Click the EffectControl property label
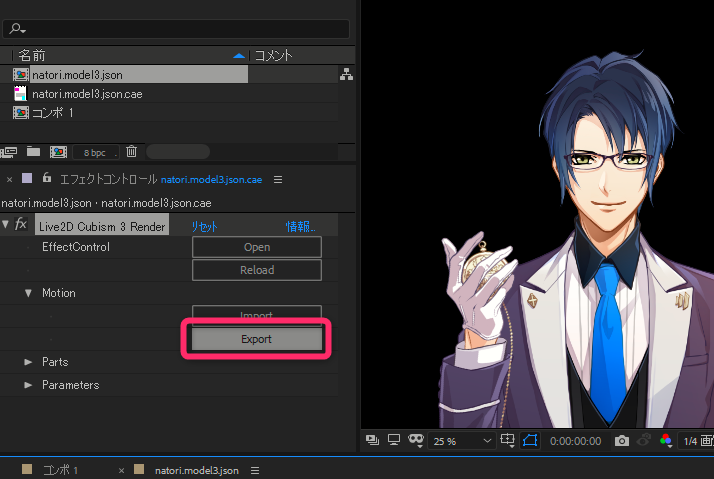 tap(76, 247)
